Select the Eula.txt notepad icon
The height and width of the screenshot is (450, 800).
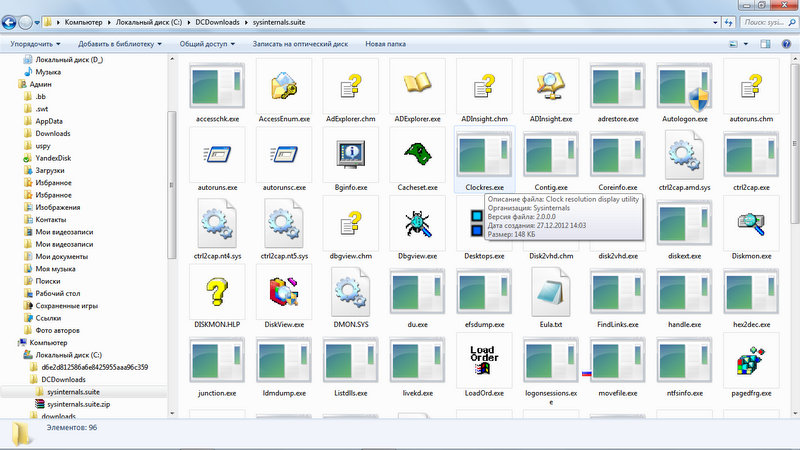(551, 291)
